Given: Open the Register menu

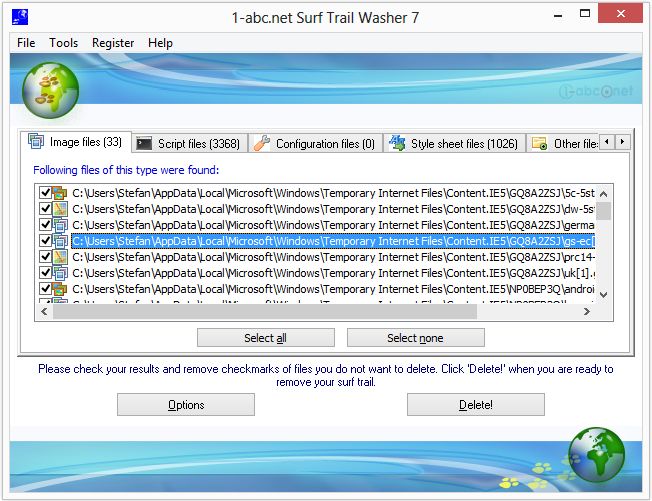Looking at the screenshot, I should coord(113,43).
